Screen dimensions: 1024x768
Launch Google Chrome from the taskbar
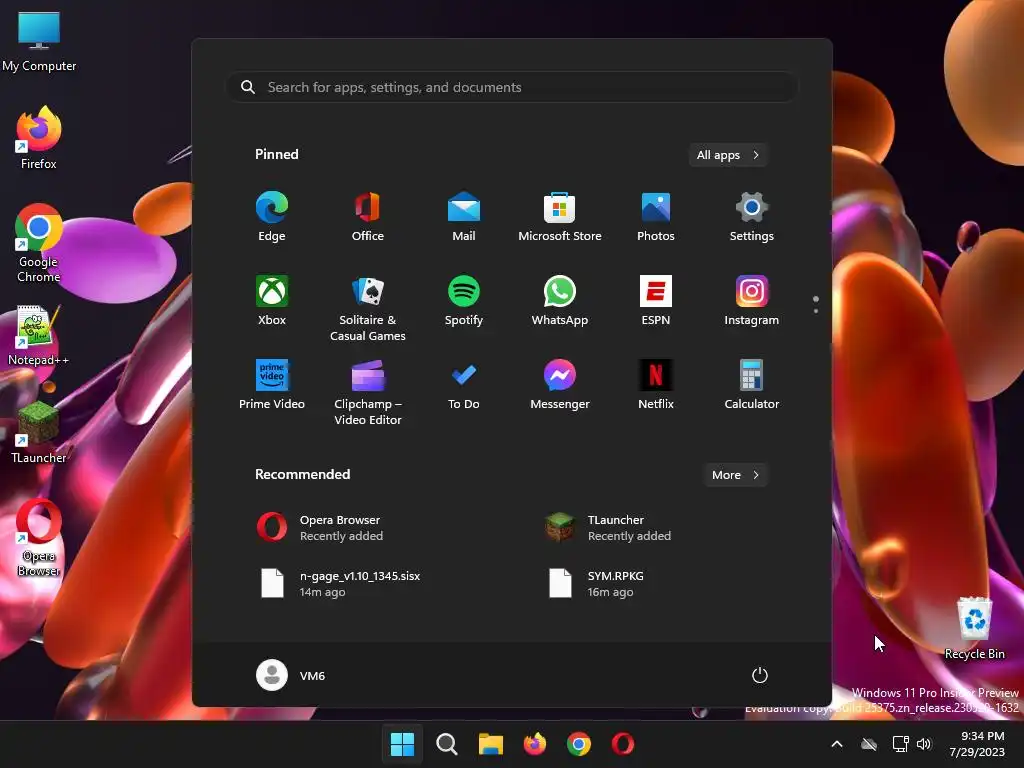click(579, 744)
